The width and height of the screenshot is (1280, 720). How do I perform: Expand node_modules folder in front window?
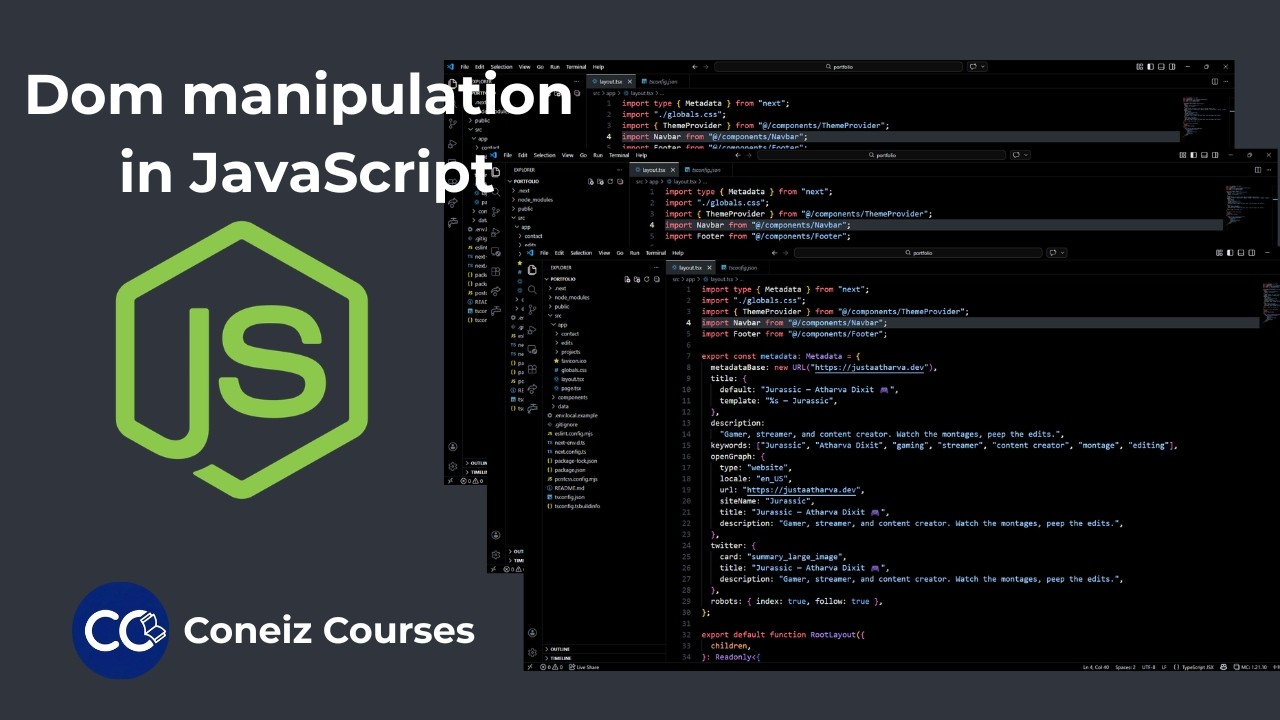click(571, 297)
